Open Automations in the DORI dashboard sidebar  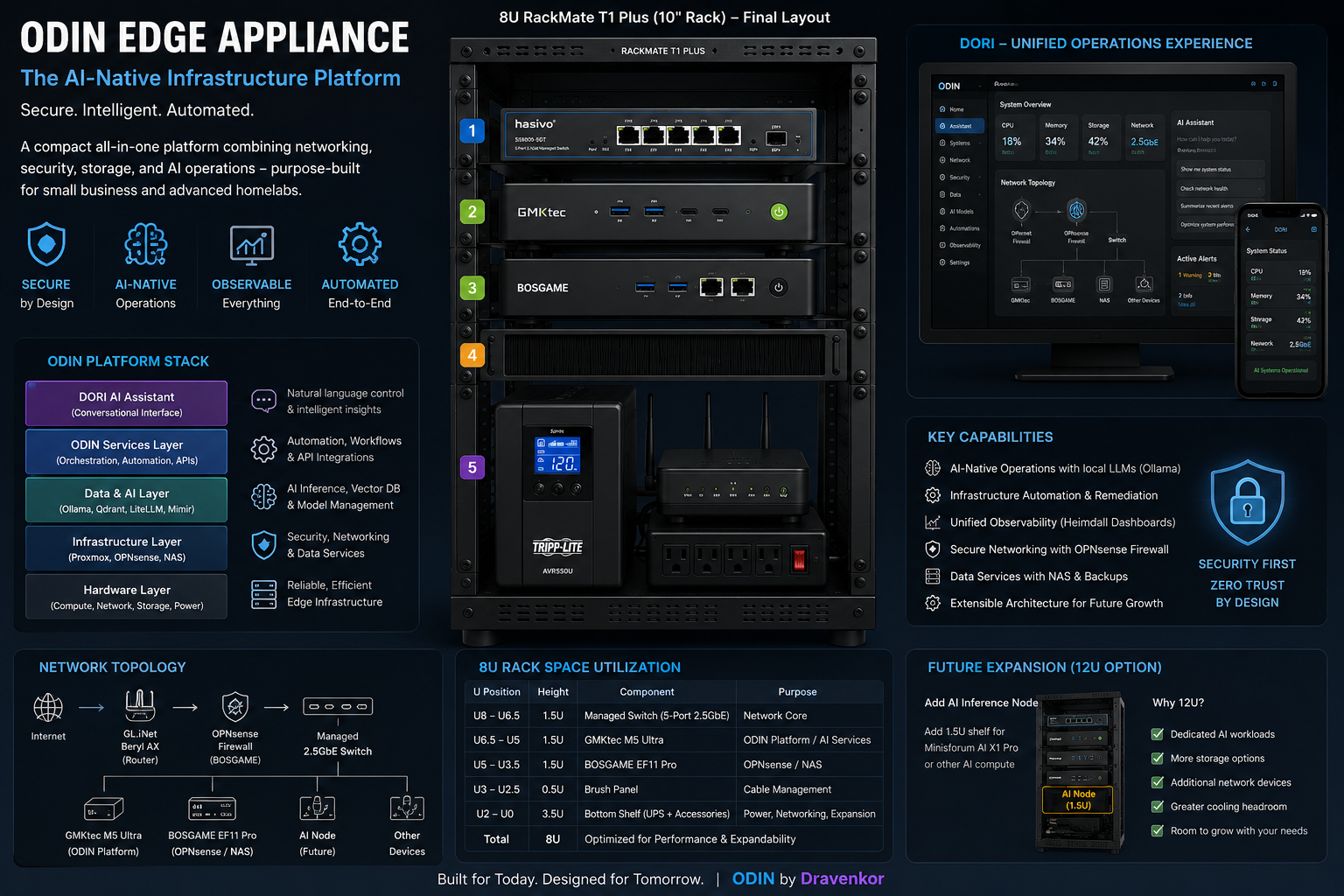960,228
